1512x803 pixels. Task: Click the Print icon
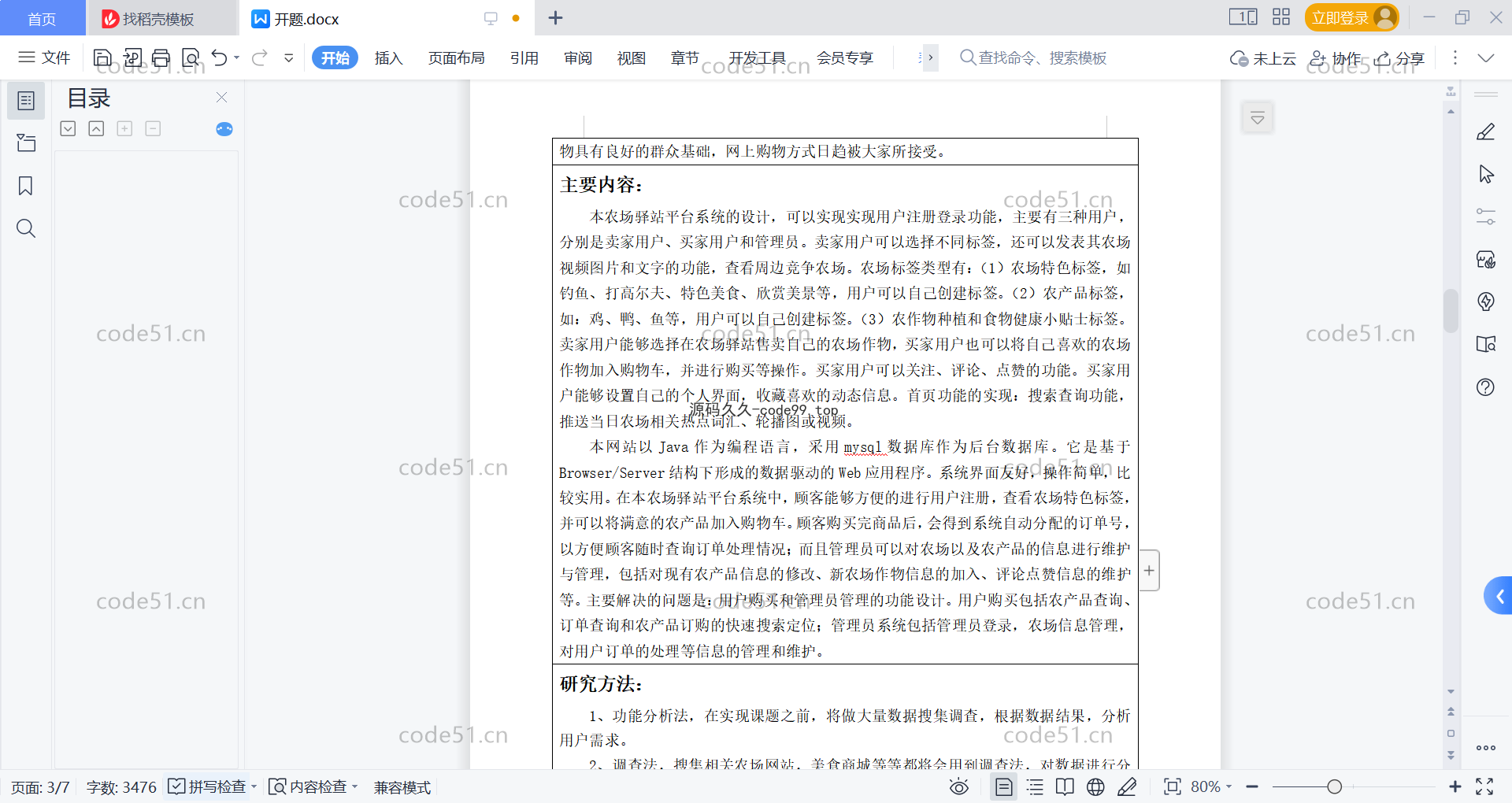click(161, 57)
